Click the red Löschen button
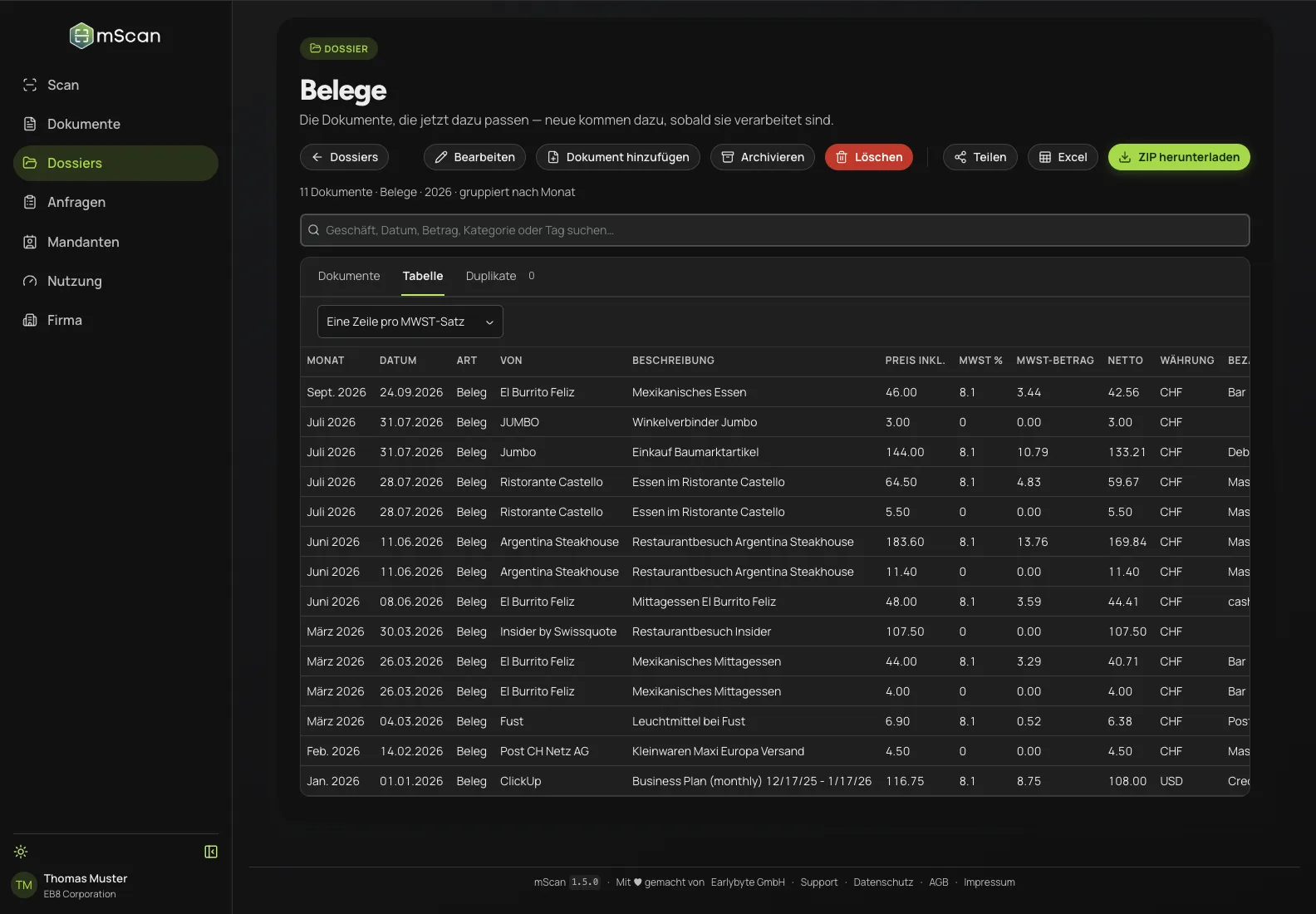Screen dimensions: 1316x914 coord(869,157)
